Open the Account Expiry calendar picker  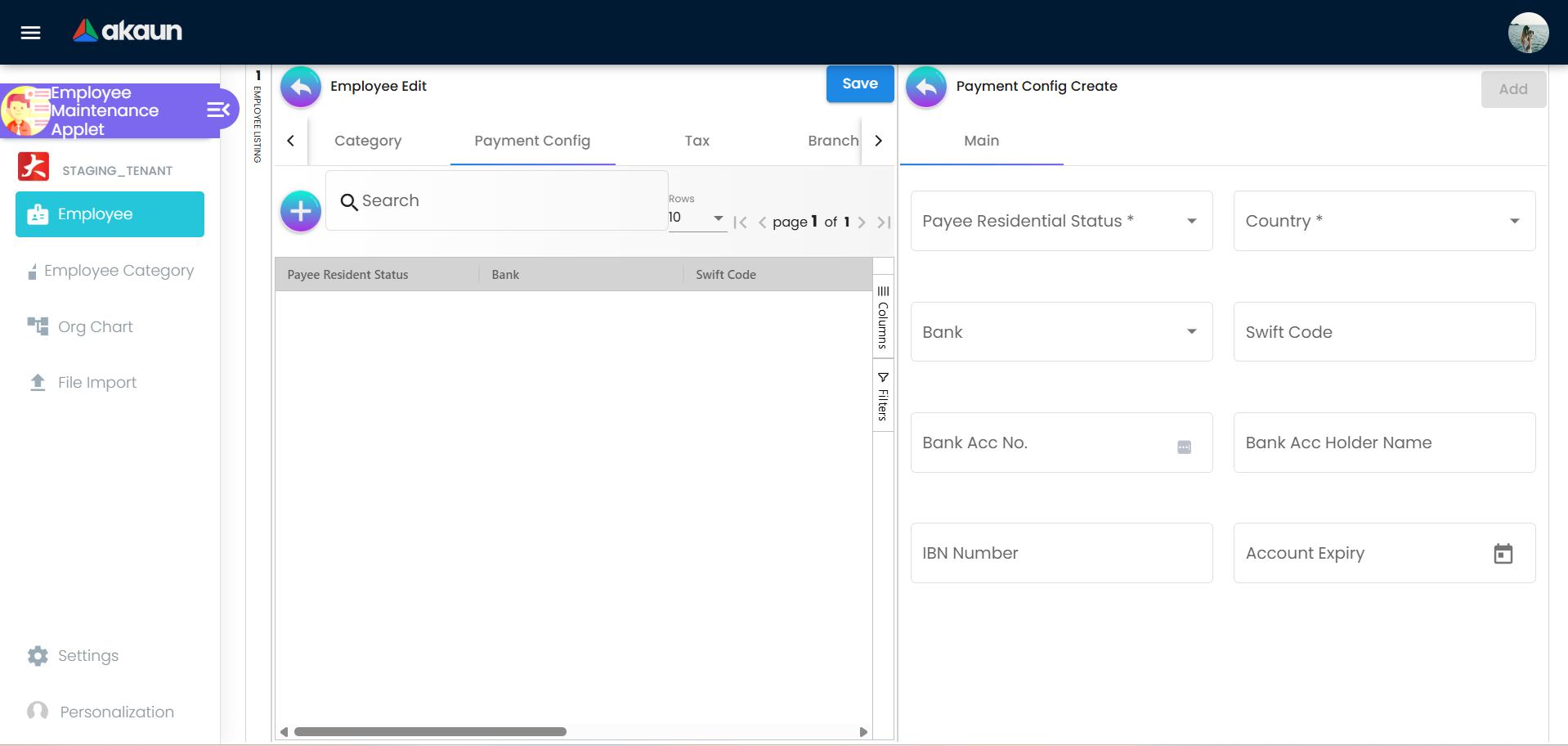point(1503,553)
